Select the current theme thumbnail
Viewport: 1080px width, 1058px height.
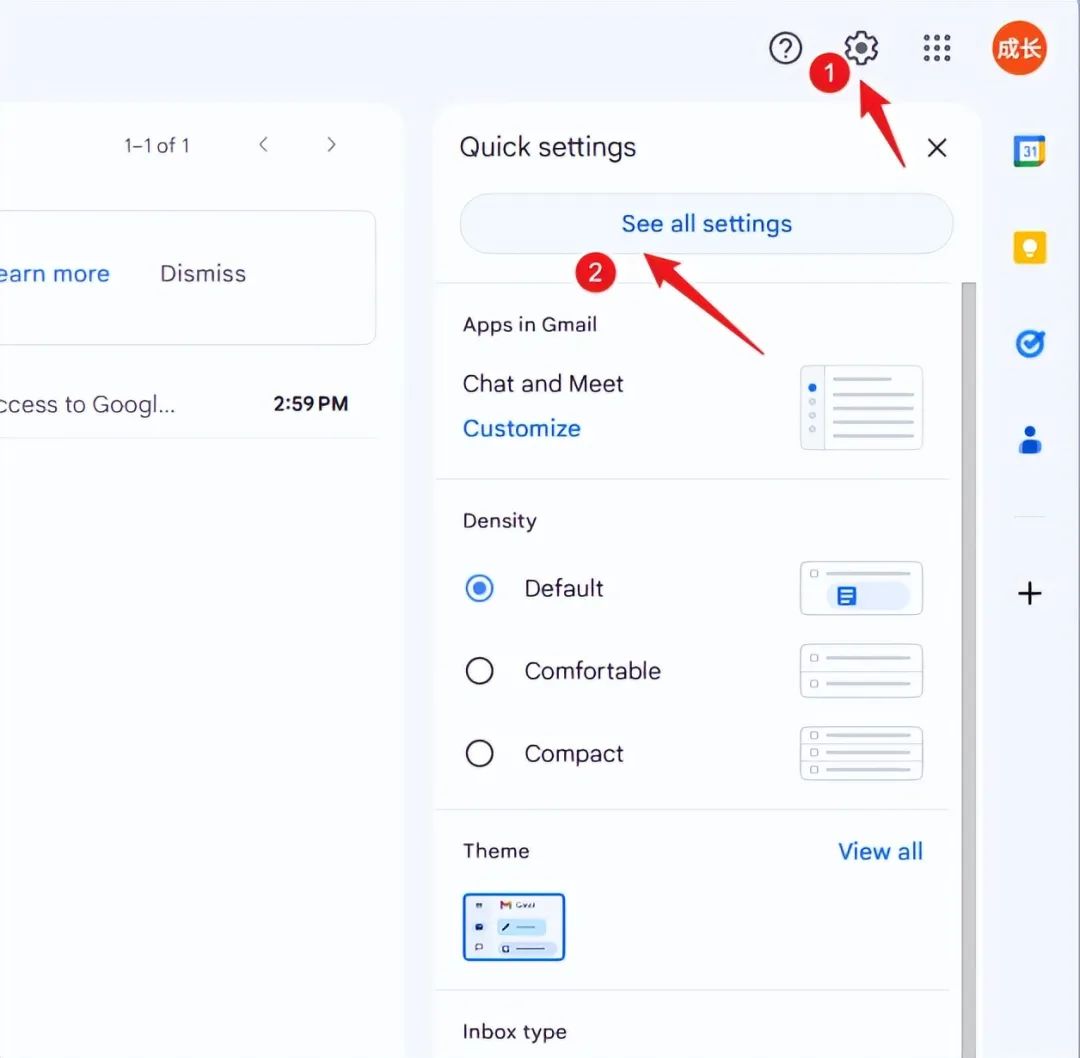click(514, 927)
